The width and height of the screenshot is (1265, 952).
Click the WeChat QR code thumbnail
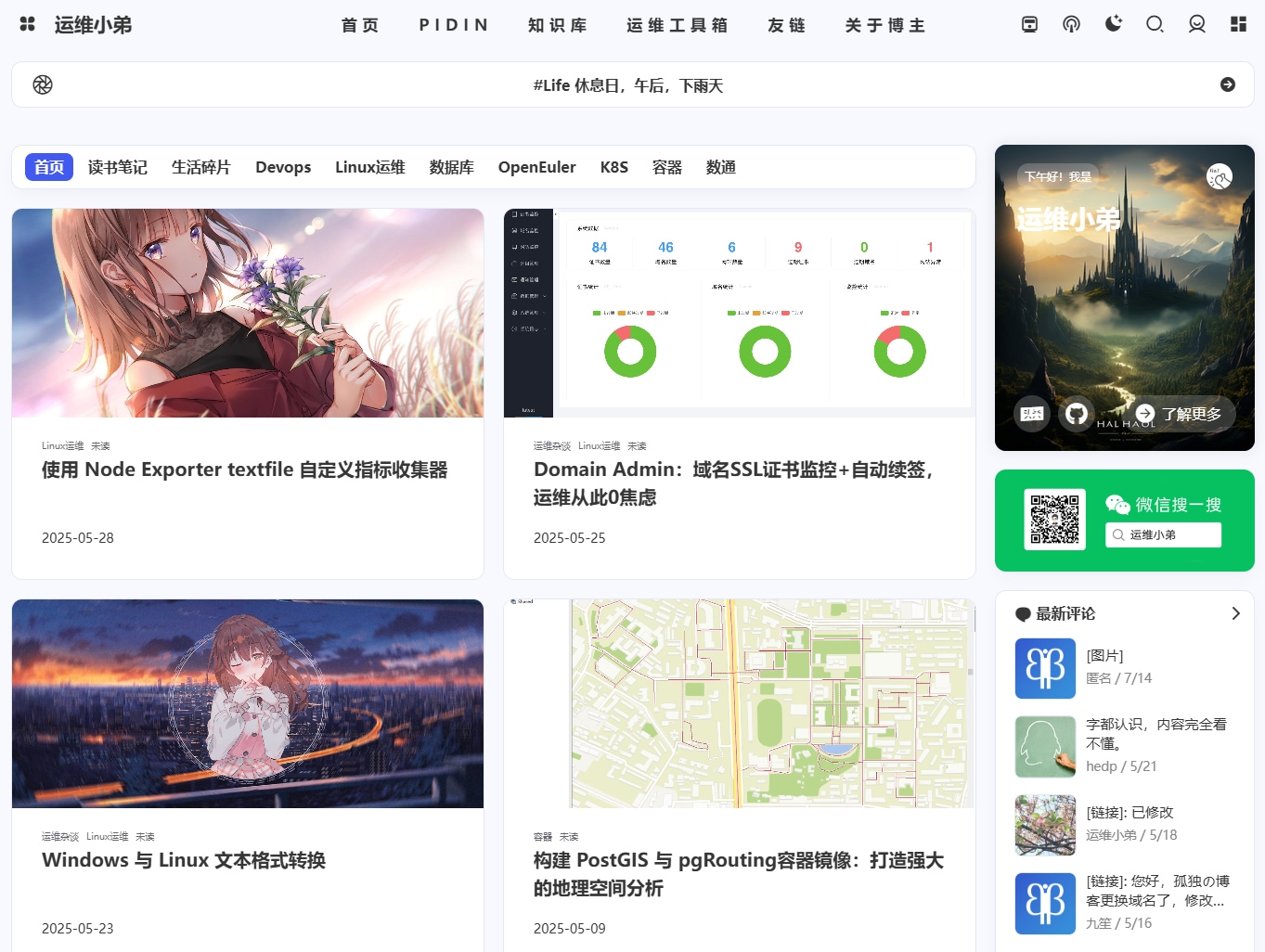(1054, 520)
